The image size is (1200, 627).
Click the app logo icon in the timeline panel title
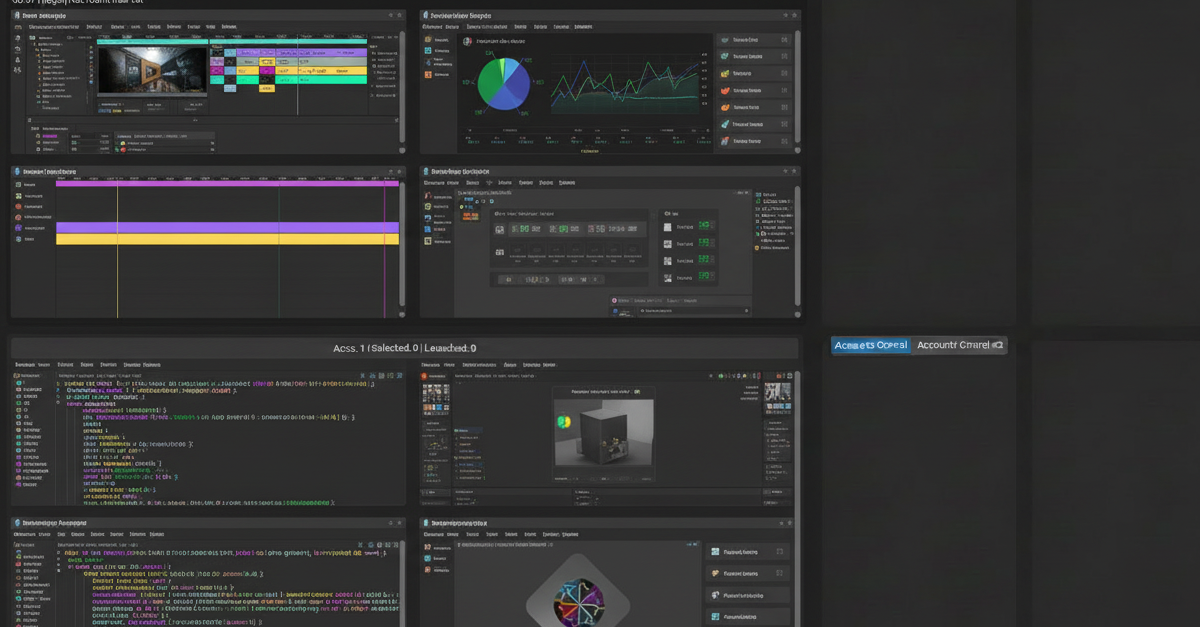(x=17, y=172)
